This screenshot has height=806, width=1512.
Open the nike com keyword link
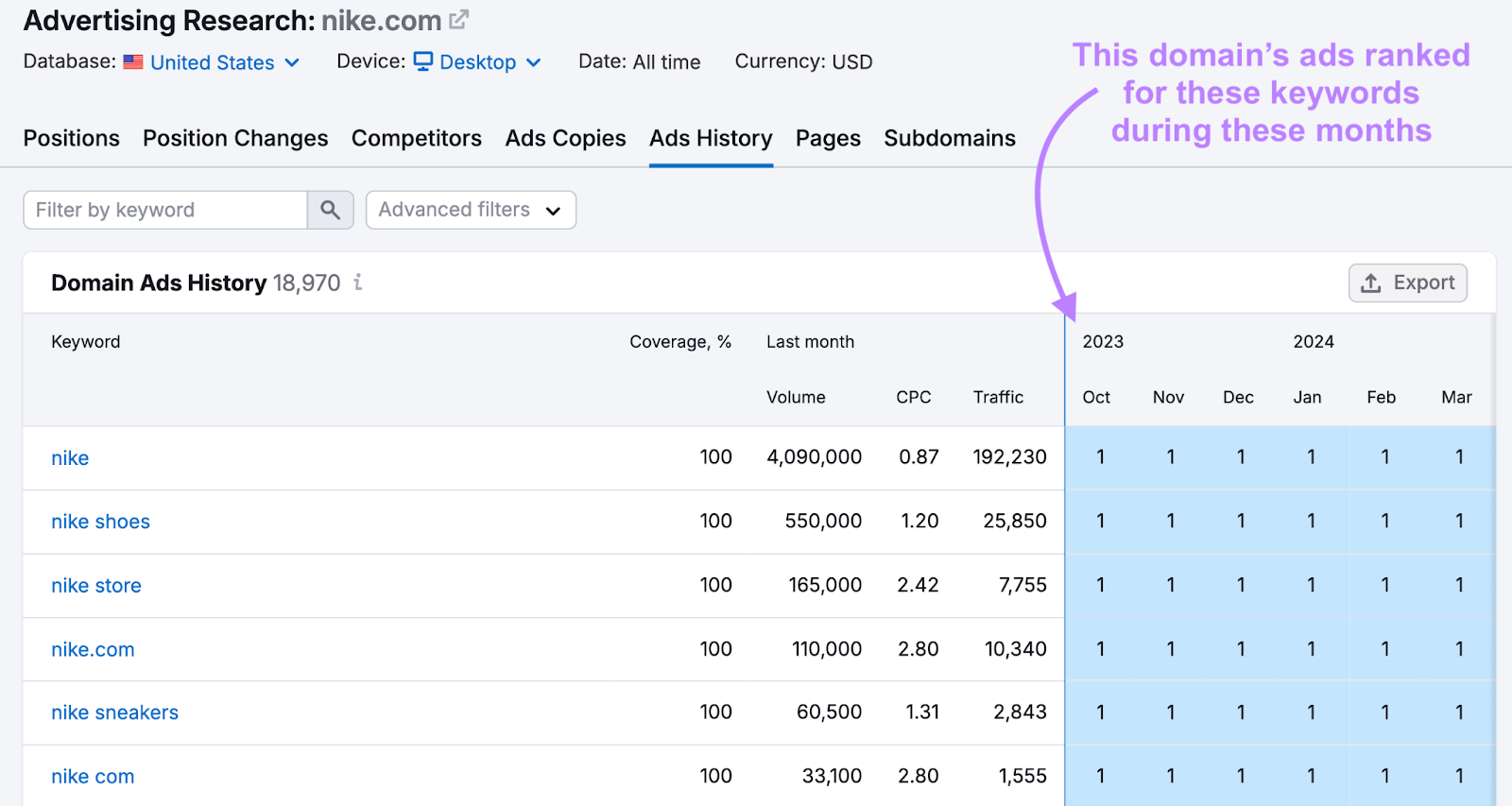coord(93,777)
